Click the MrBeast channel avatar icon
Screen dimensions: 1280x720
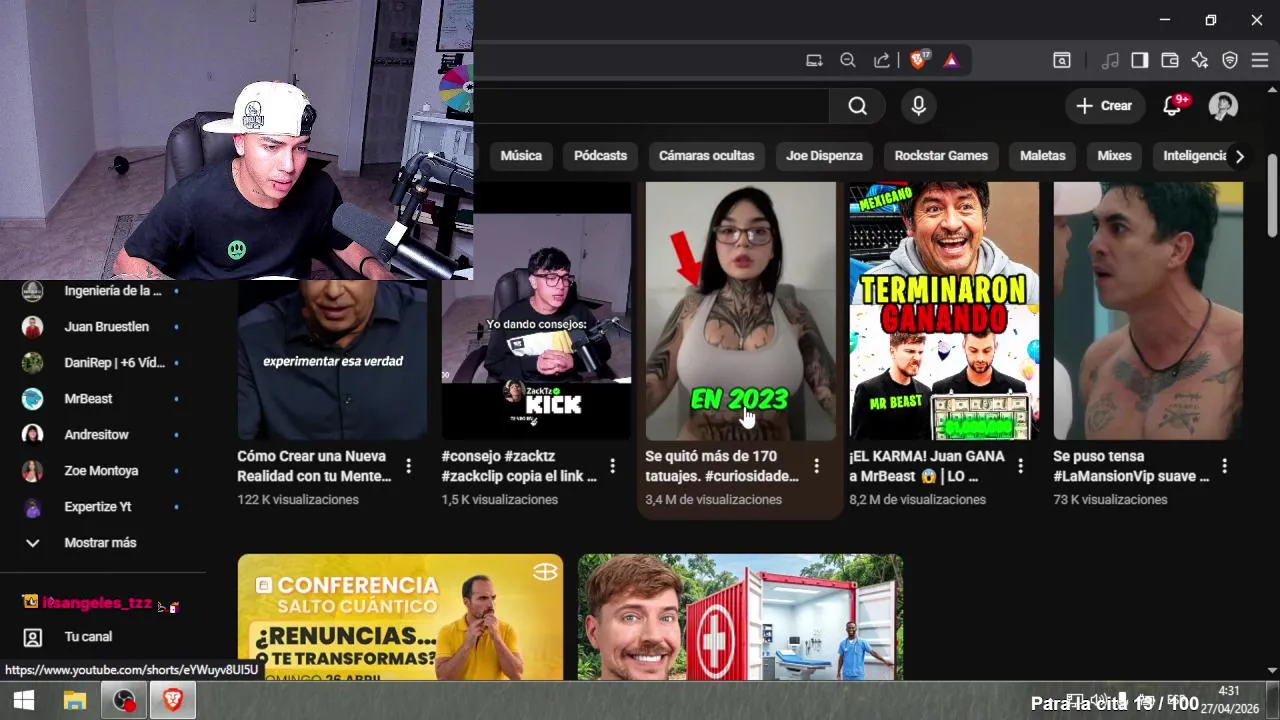pyautogui.click(x=33, y=399)
